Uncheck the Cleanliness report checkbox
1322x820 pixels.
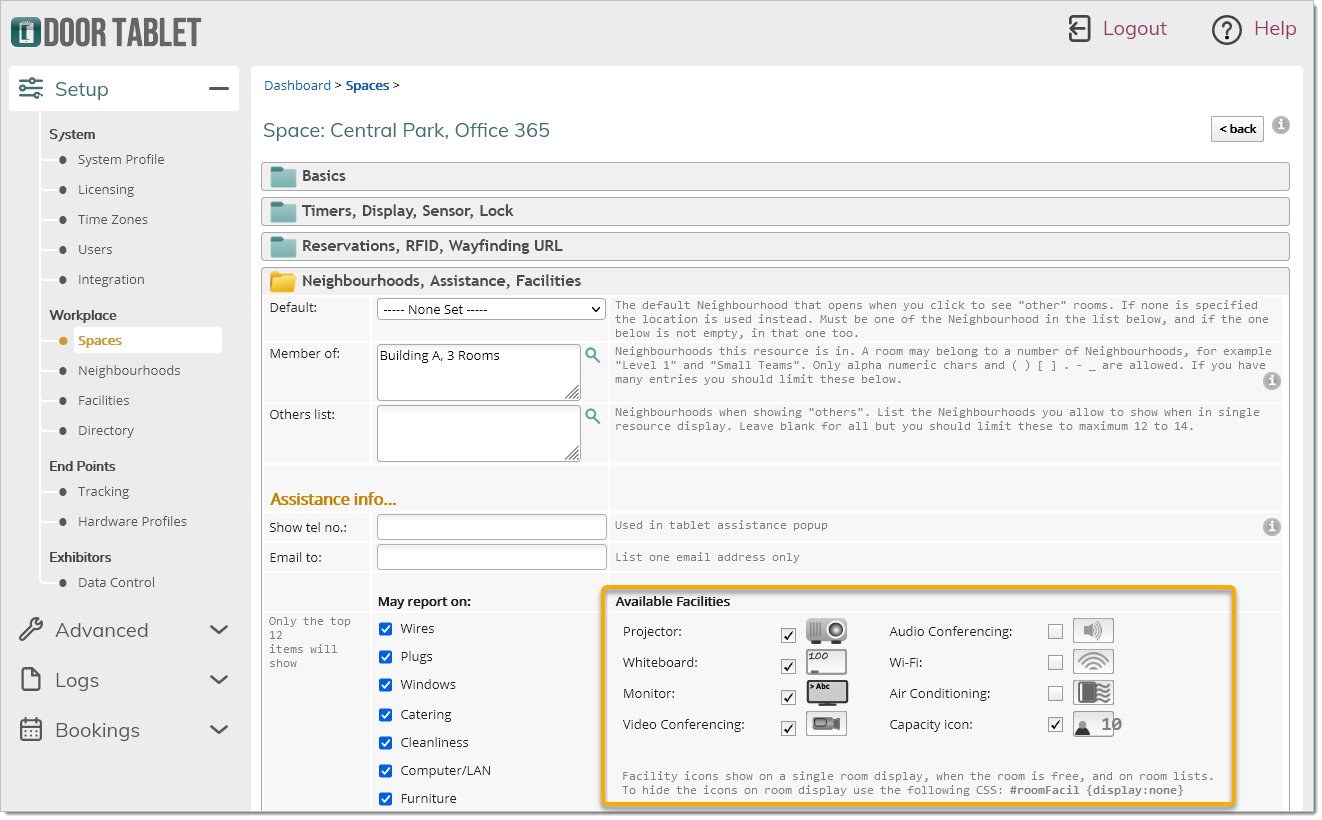pos(386,743)
